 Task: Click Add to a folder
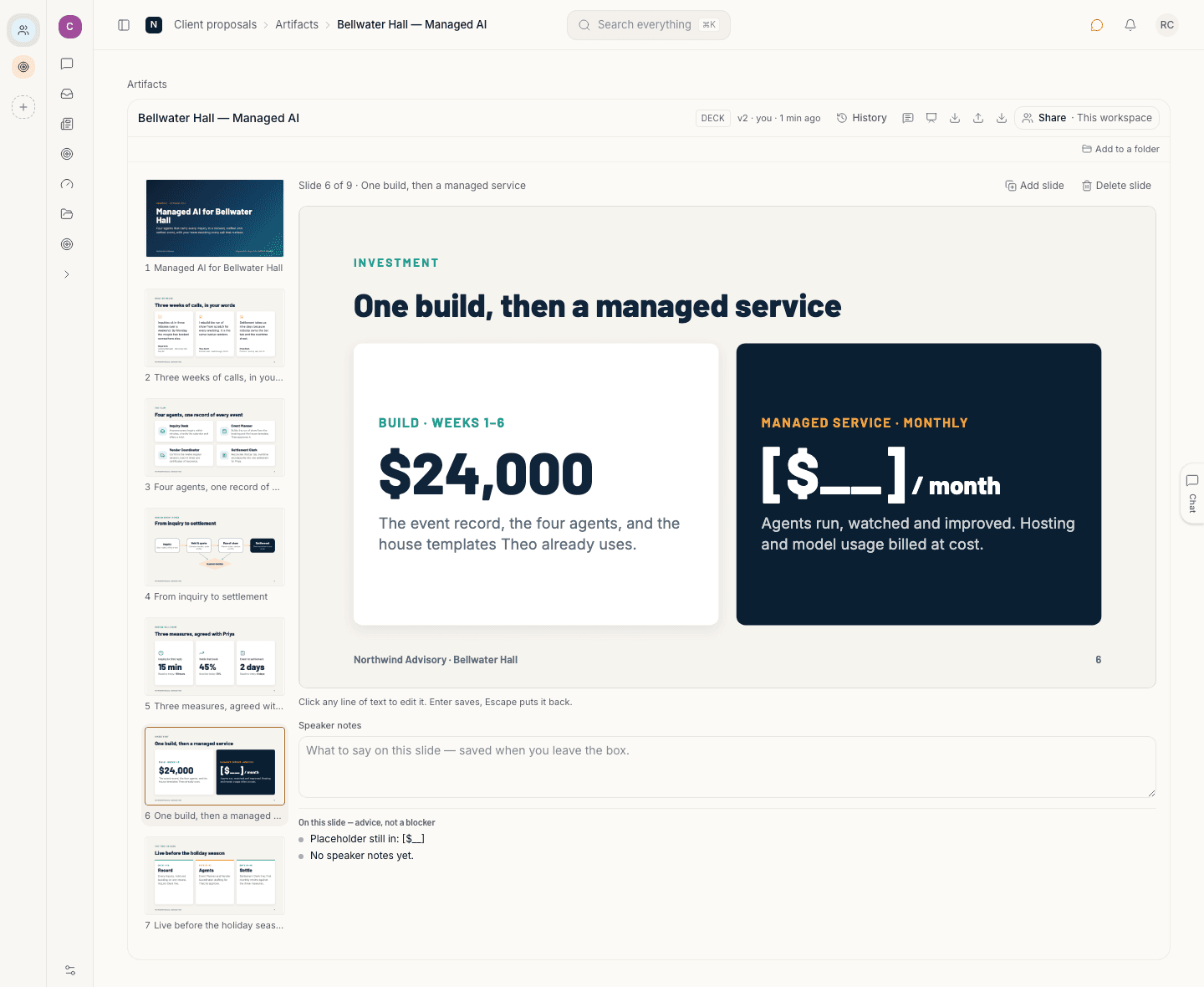click(x=1120, y=149)
